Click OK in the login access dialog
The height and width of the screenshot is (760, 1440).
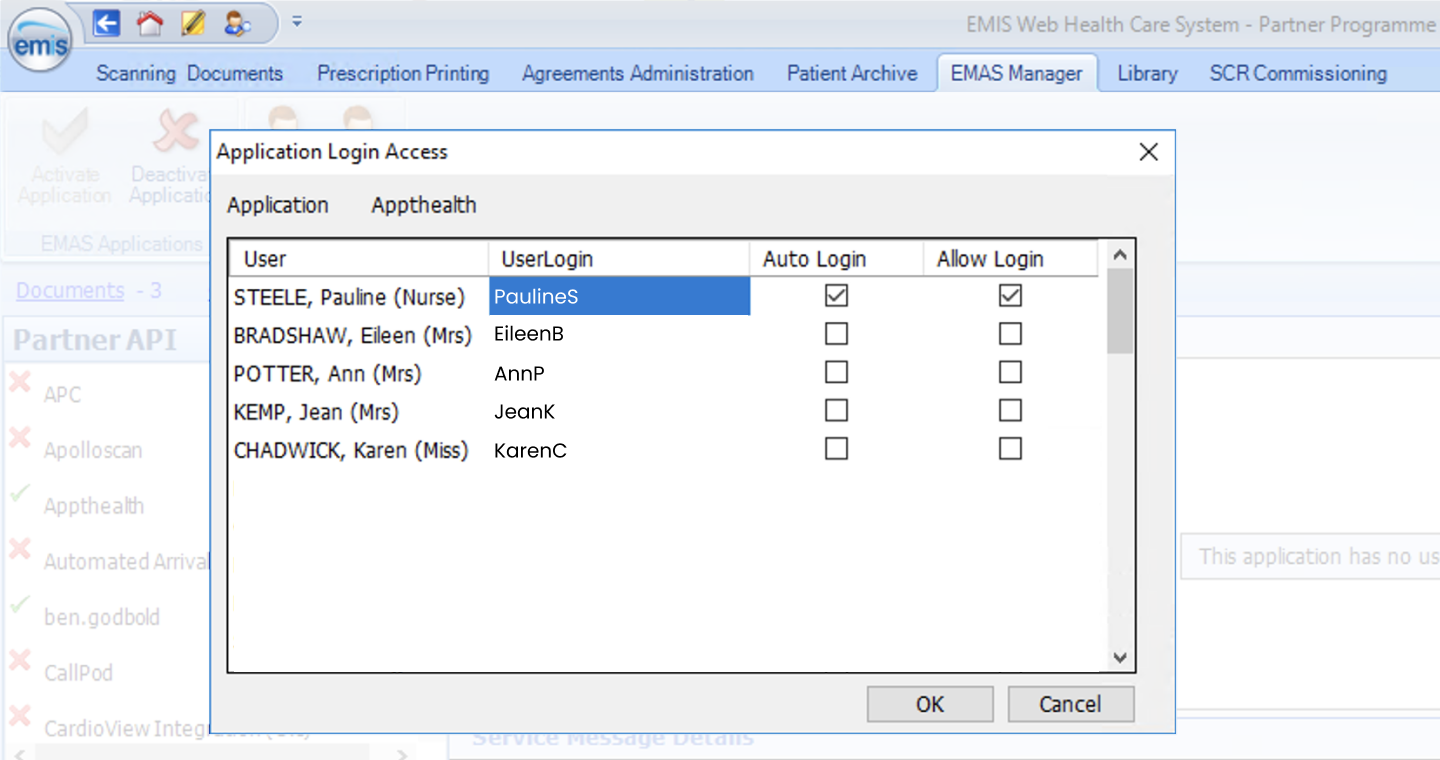[x=930, y=704]
